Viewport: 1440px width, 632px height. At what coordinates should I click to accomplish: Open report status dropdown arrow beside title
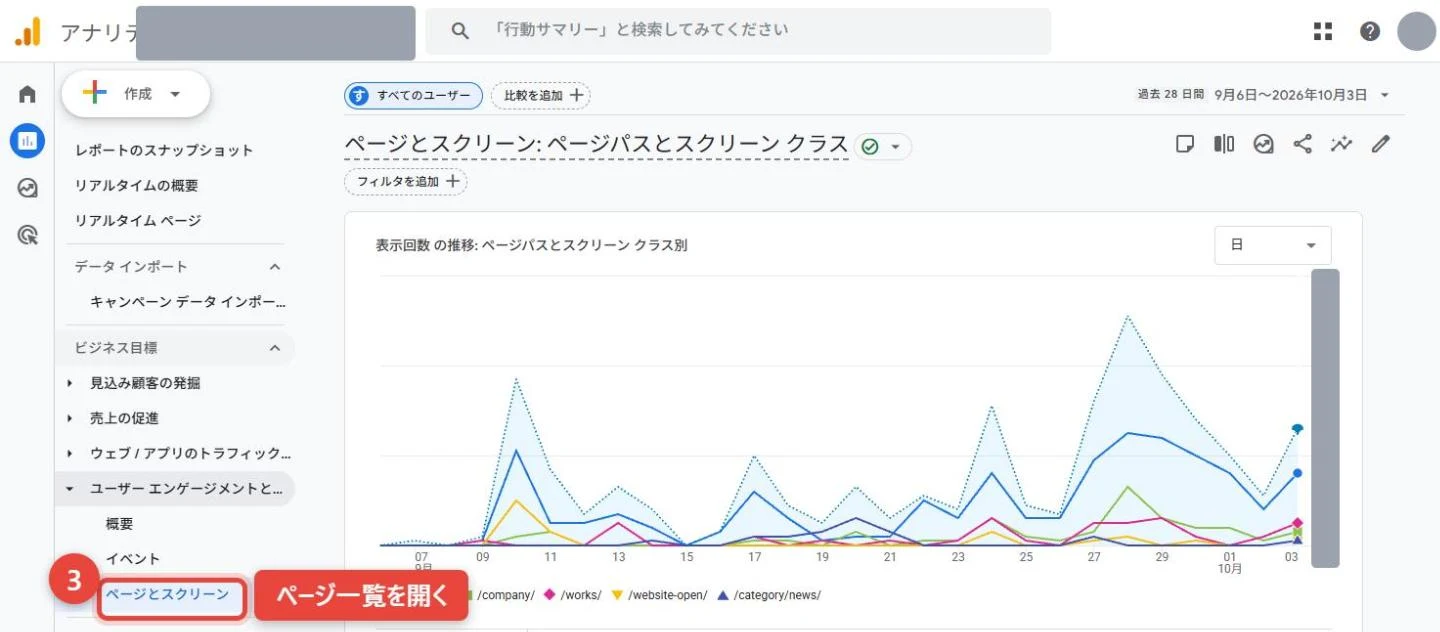pos(895,147)
